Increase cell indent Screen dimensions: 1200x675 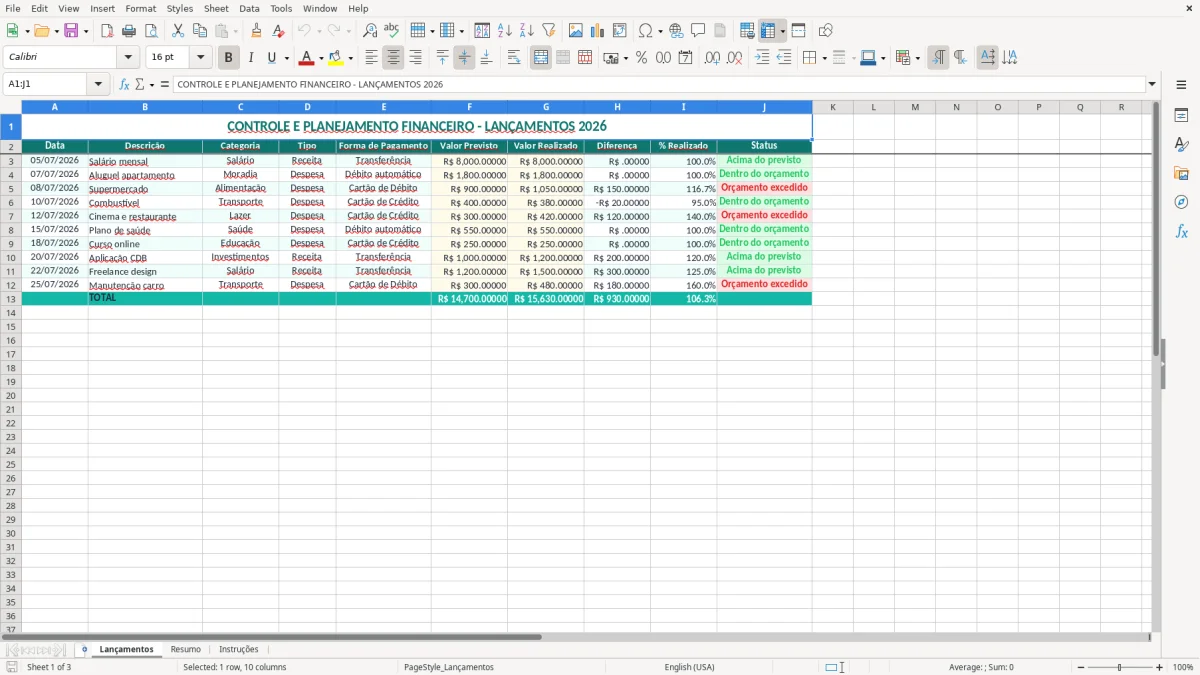tap(762, 58)
